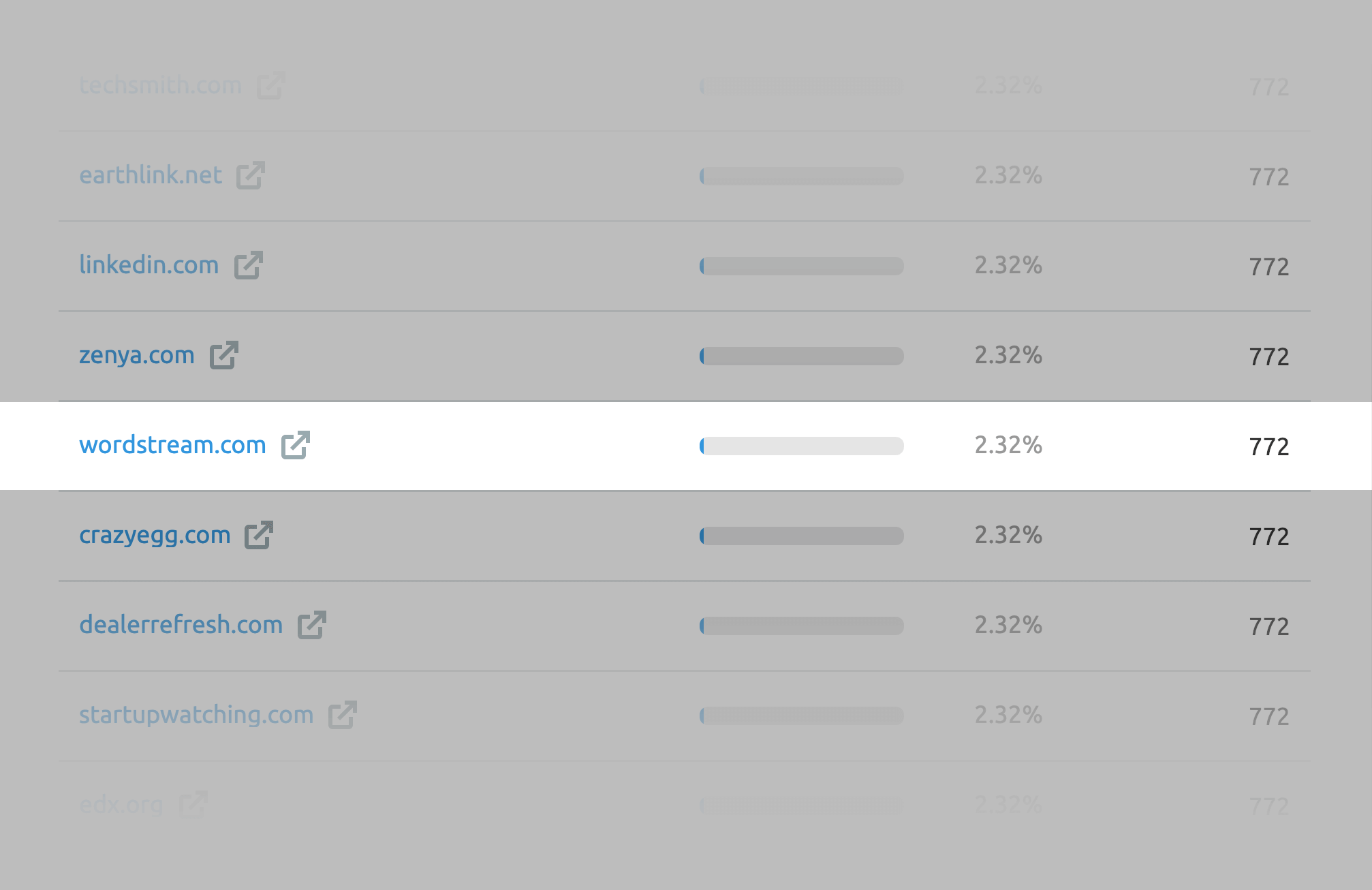Click the zenya.com domain link
The width and height of the screenshot is (1372, 890).
point(137,355)
